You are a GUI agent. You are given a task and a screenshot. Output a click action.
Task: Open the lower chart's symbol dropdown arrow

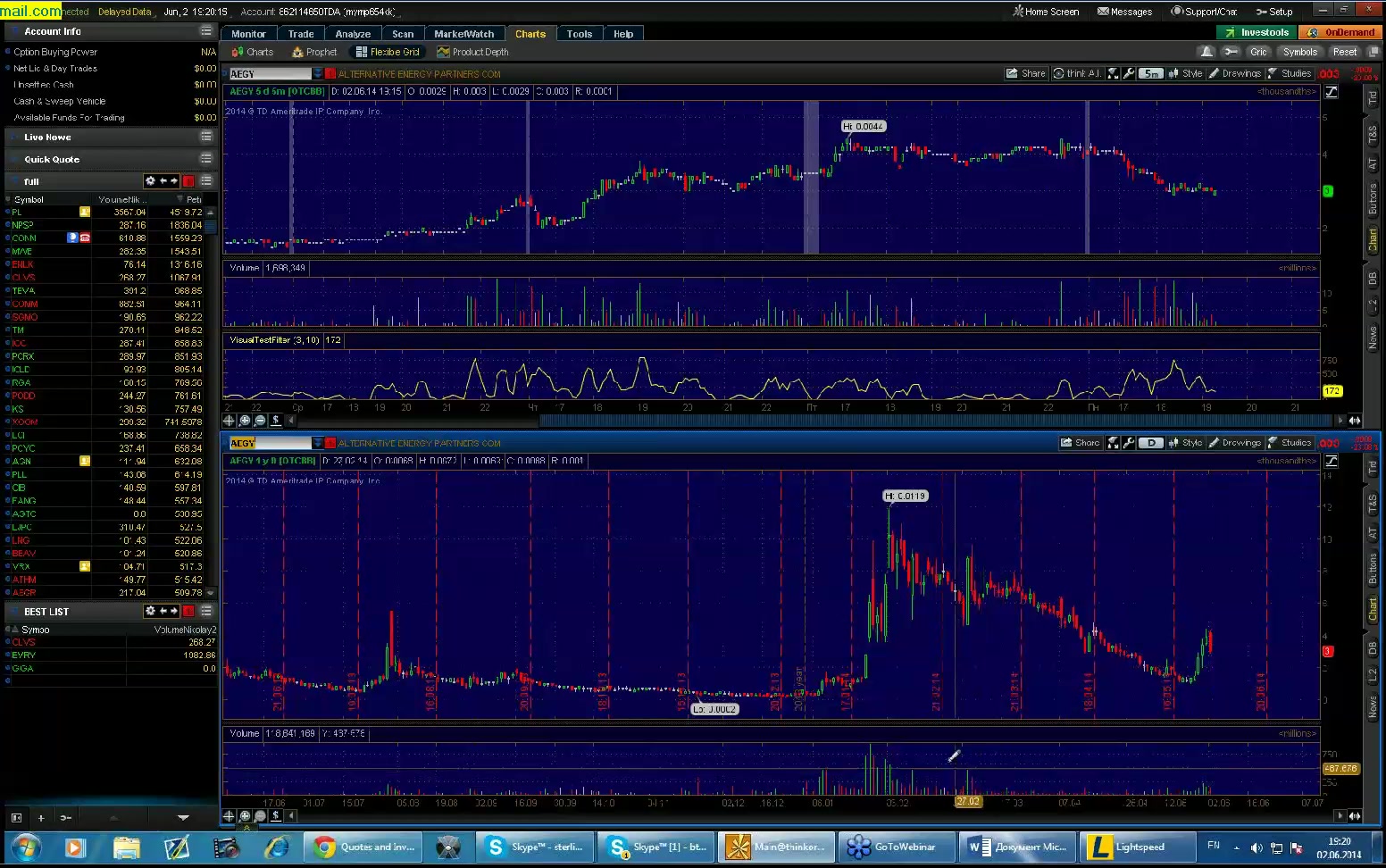(x=318, y=443)
